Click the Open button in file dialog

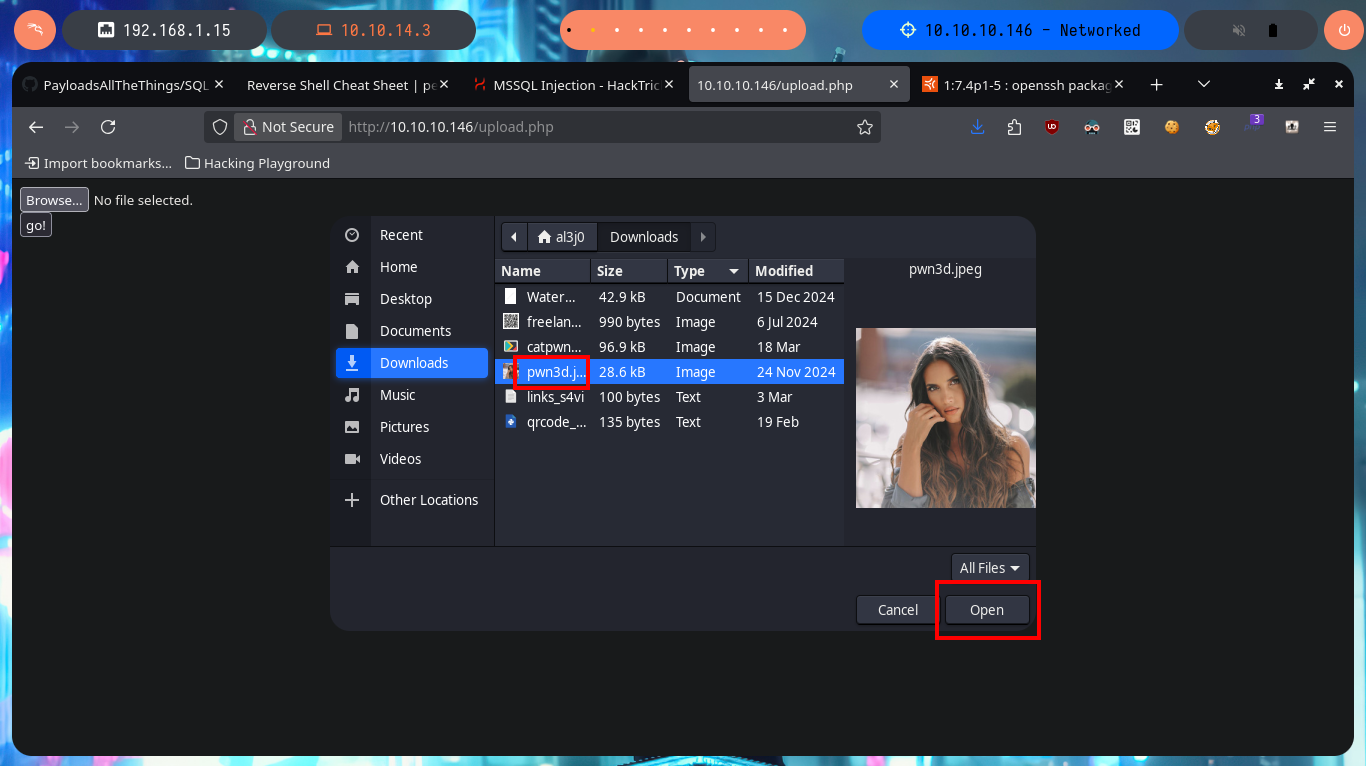pos(987,610)
